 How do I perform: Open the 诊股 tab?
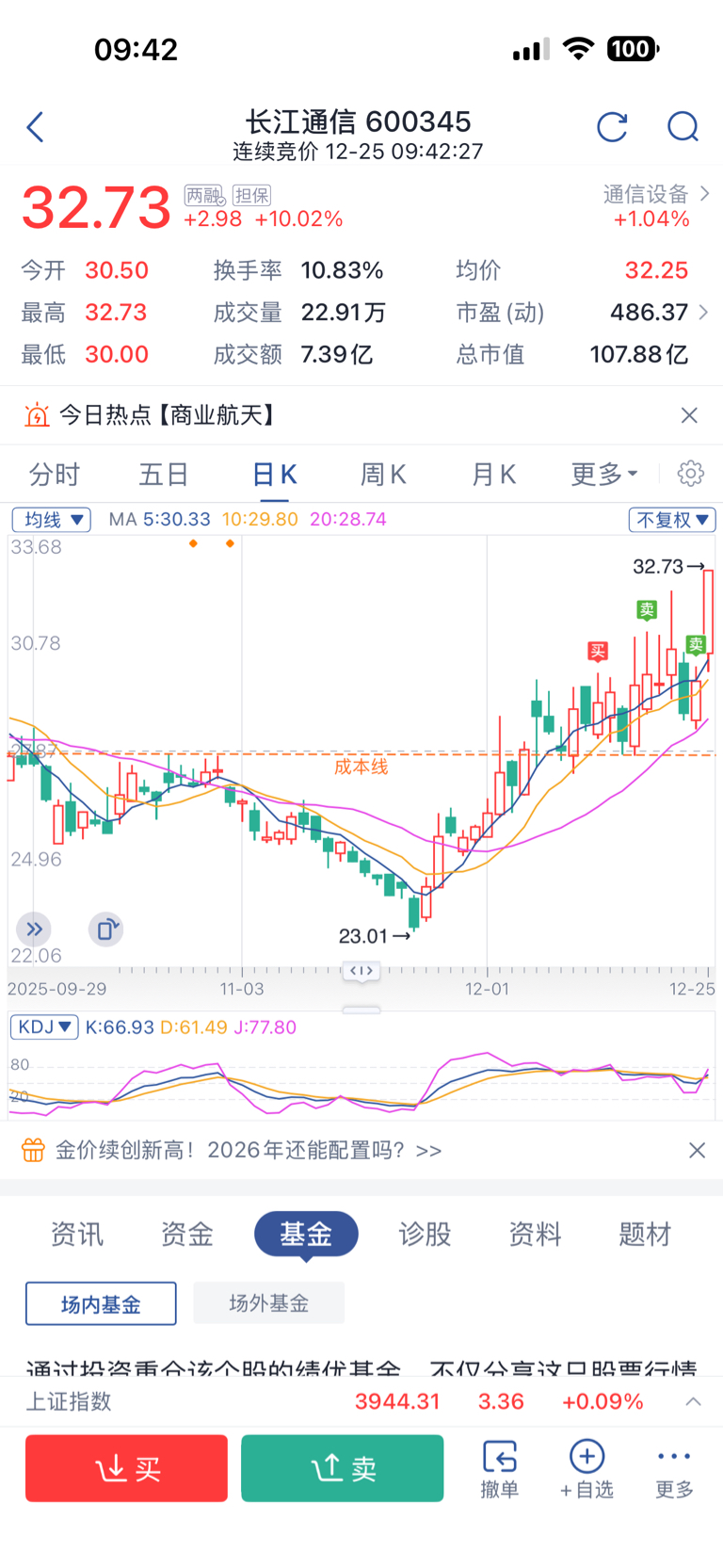point(425,1234)
